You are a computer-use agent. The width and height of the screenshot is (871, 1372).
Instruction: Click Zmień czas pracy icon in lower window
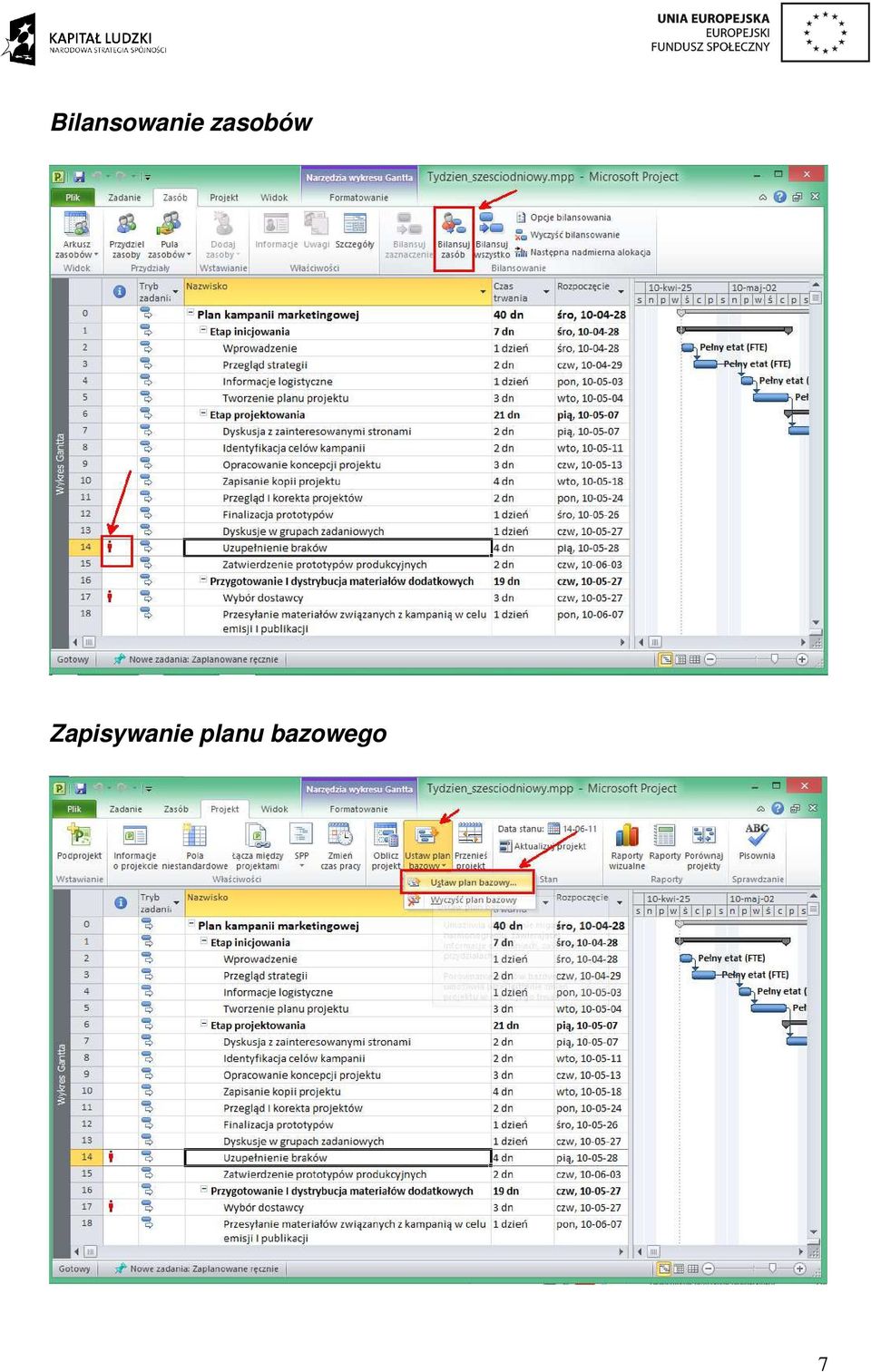point(340,835)
